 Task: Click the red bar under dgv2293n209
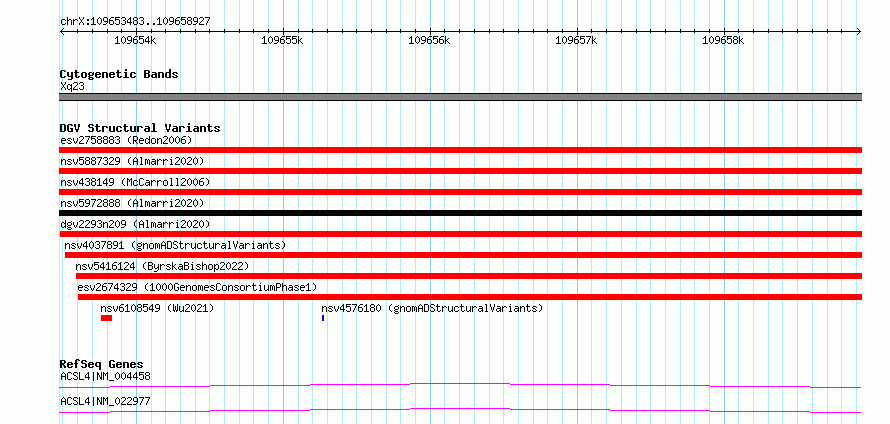(460, 234)
